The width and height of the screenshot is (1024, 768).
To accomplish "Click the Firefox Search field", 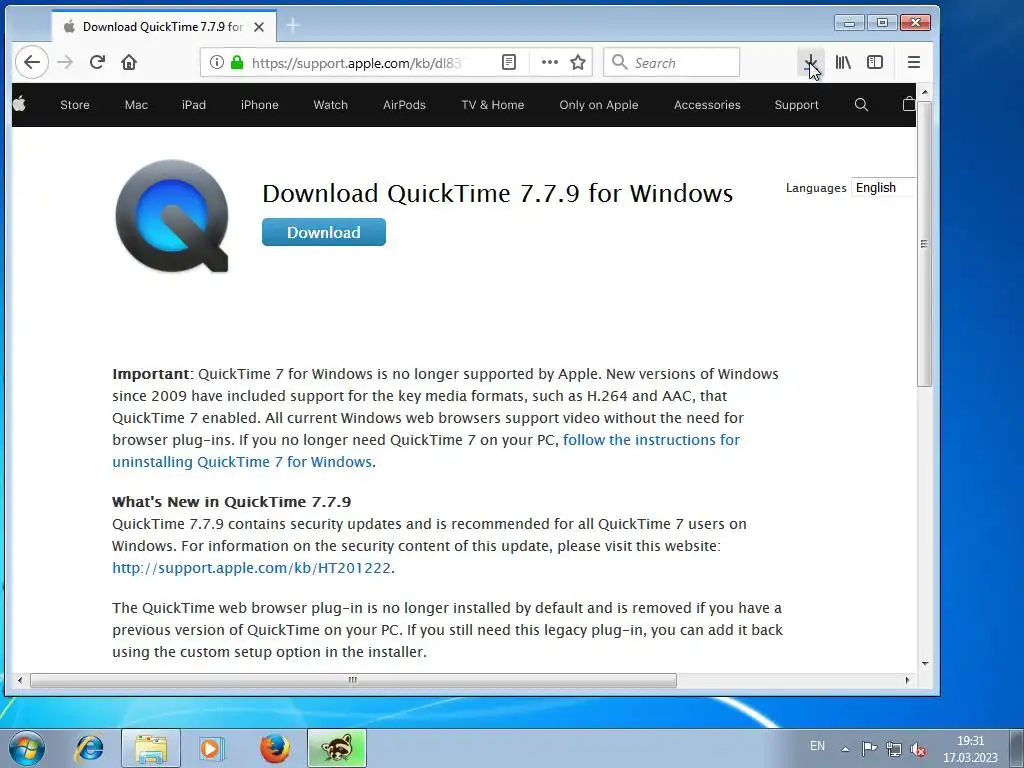I will tap(671, 63).
